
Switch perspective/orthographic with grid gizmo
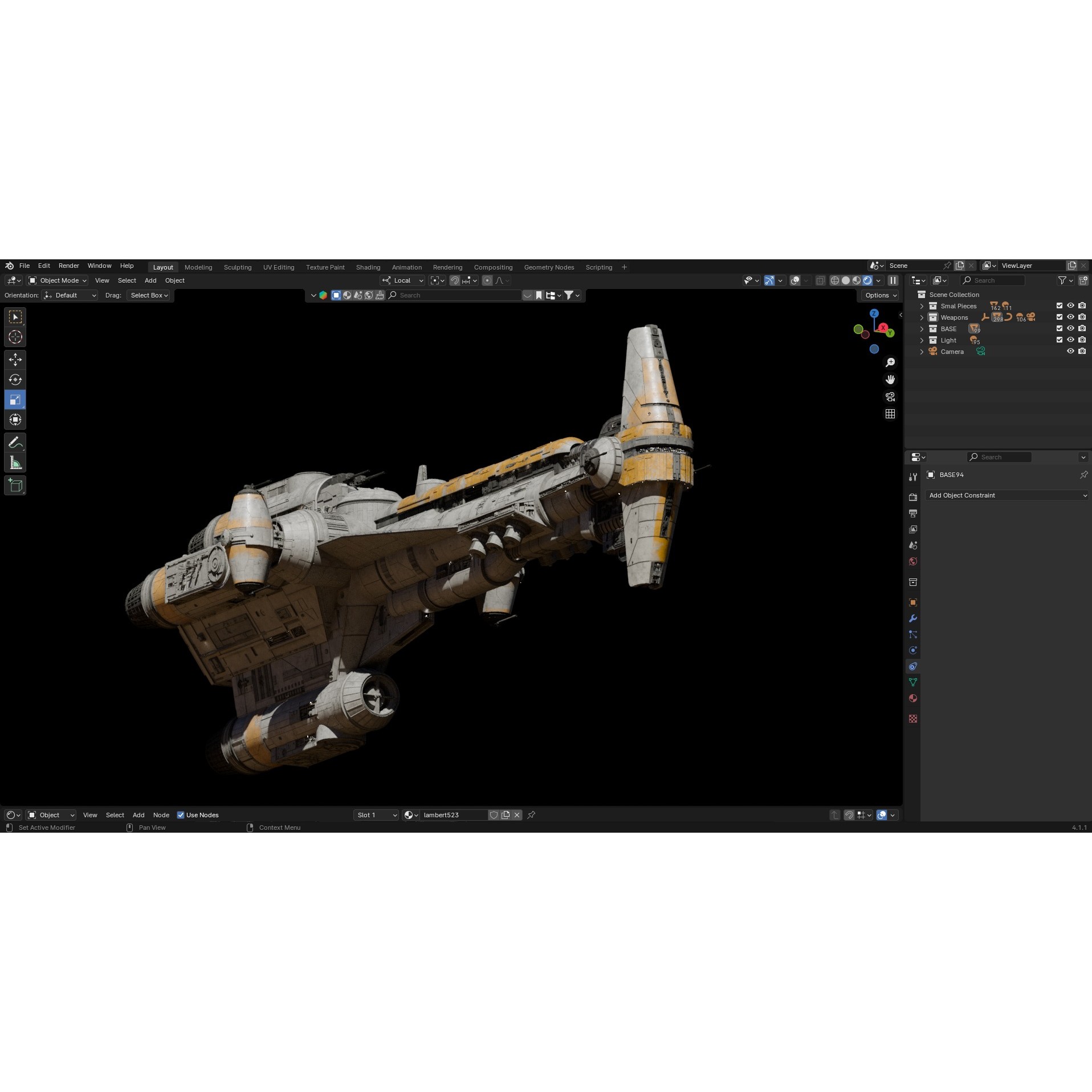tap(890, 414)
